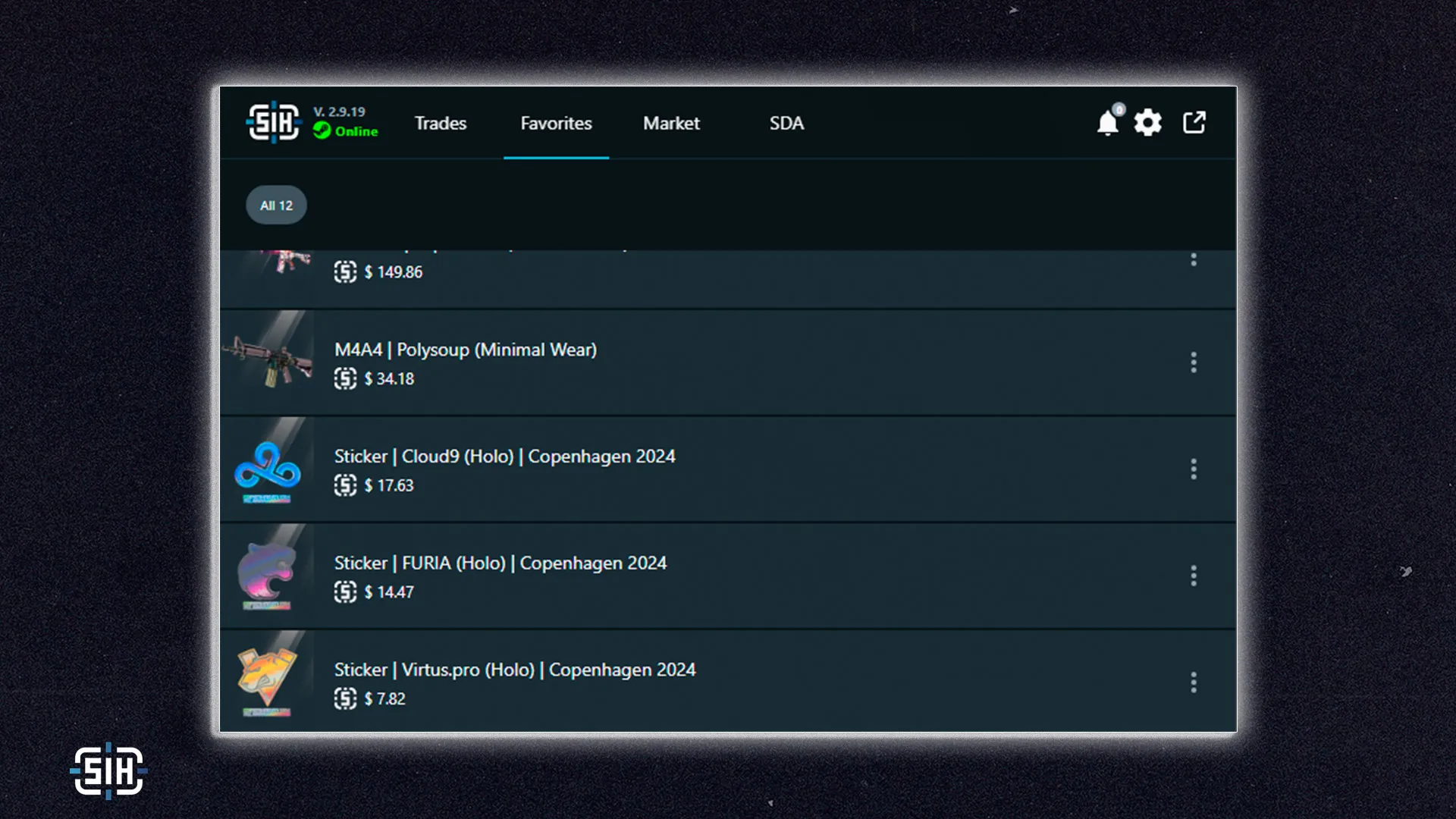
Task: Open options menu for M4A4 Polysoup
Action: (1194, 362)
